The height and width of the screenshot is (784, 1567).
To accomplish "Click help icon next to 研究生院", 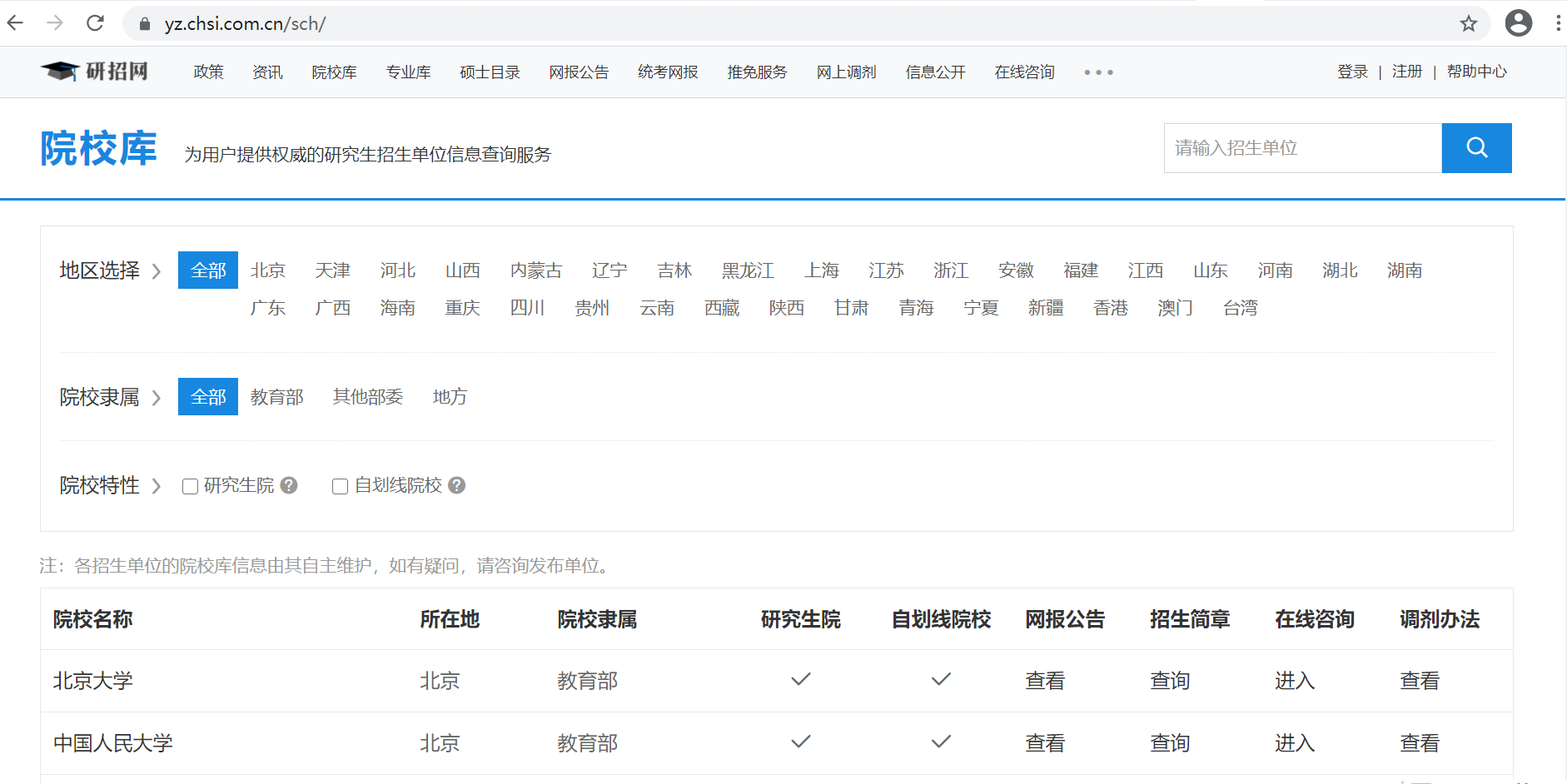I will (x=289, y=485).
